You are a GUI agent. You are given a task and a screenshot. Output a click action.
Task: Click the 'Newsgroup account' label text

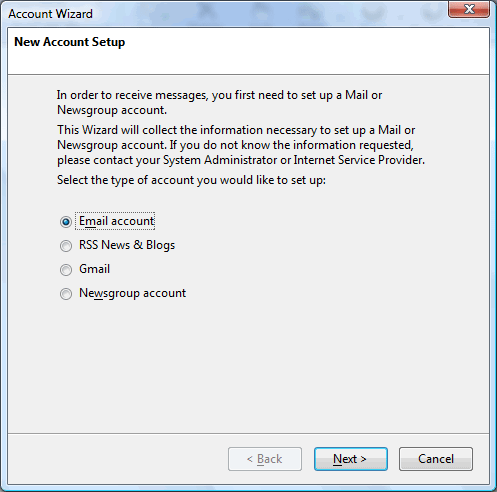pyautogui.click(x=132, y=293)
